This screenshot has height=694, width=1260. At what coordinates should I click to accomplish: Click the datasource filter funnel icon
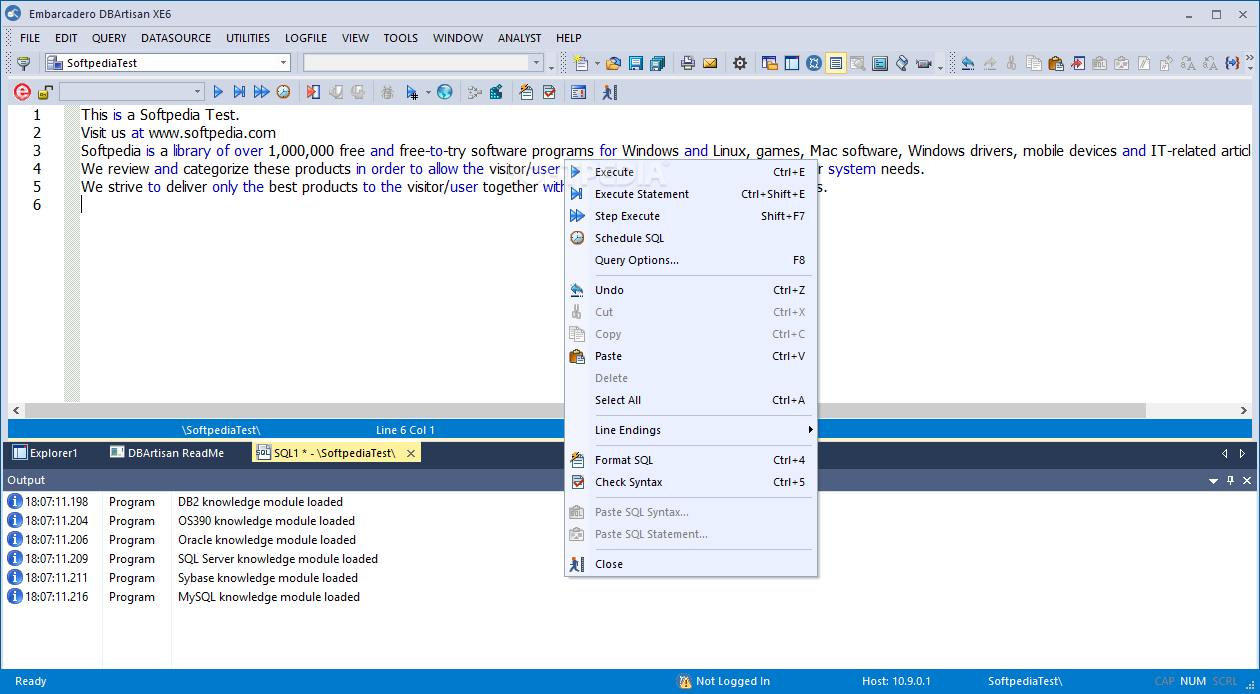pos(23,63)
